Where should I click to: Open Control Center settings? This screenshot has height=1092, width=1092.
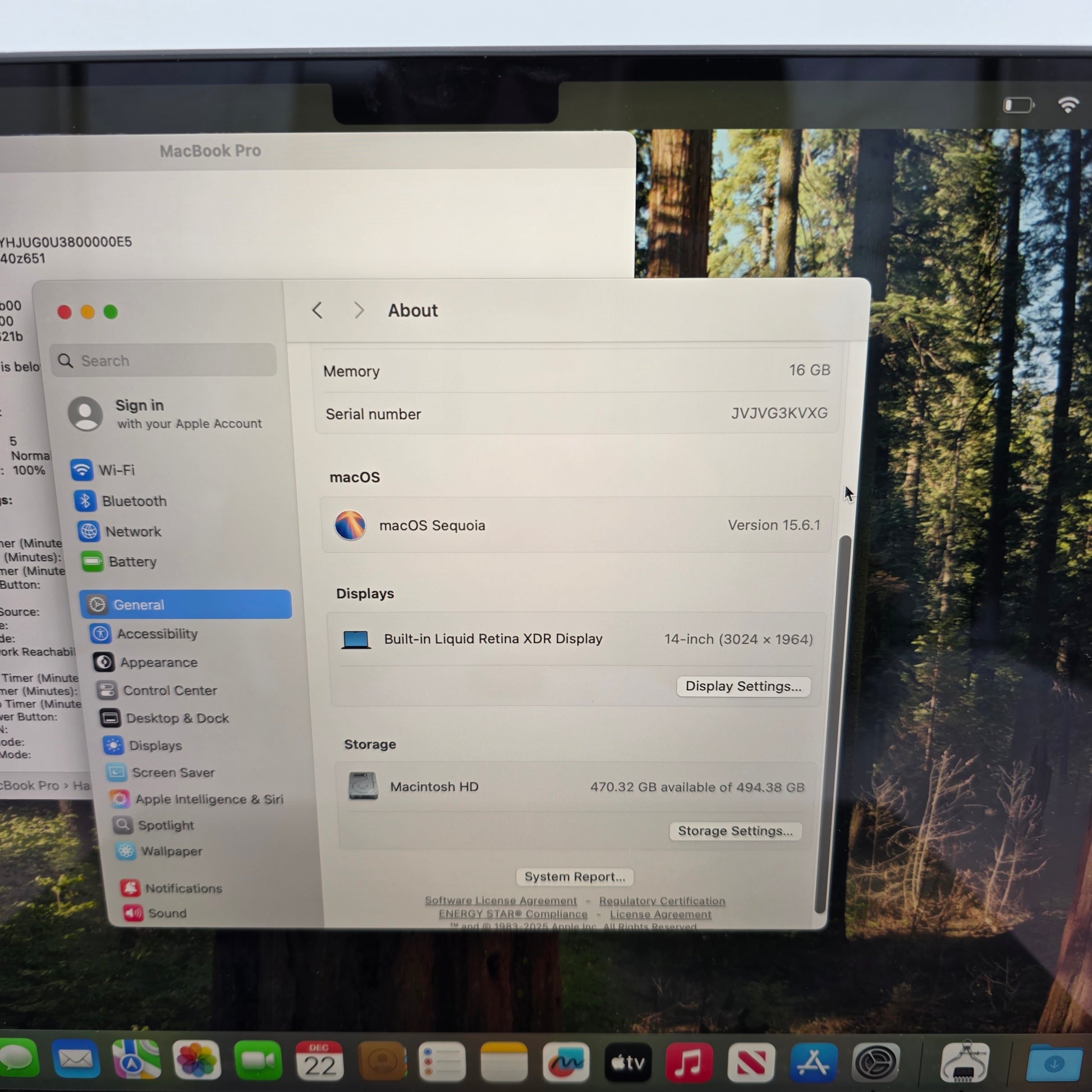pyautogui.click(x=169, y=691)
